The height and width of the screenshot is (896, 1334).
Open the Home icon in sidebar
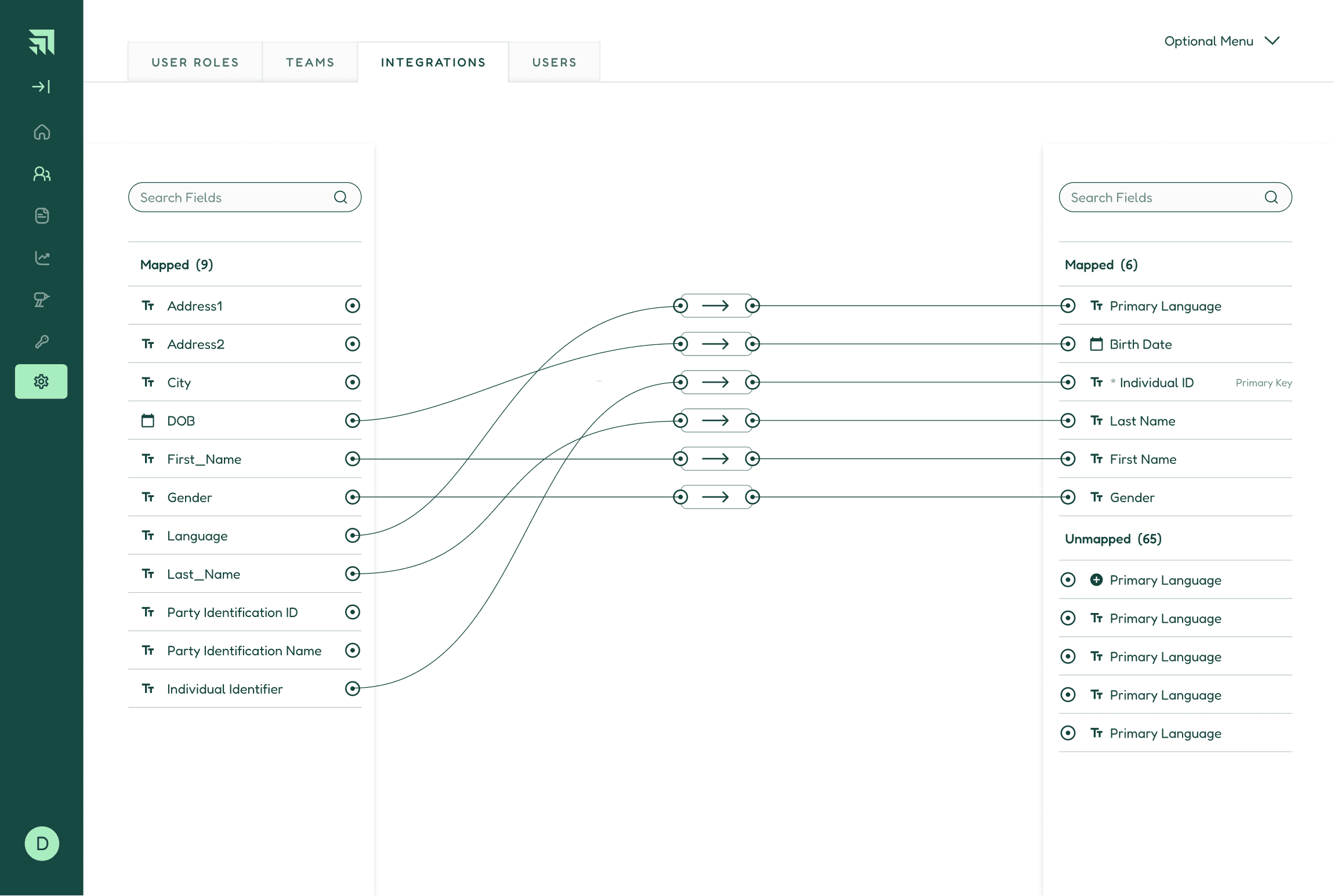(x=42, y=132)
